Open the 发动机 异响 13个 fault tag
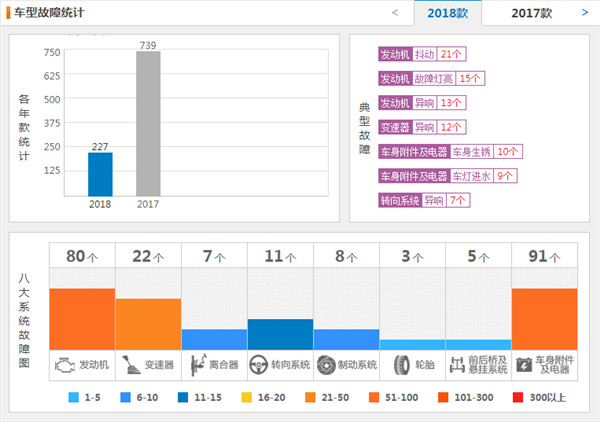The image size is (600, 422). click(x=422, y=103)
